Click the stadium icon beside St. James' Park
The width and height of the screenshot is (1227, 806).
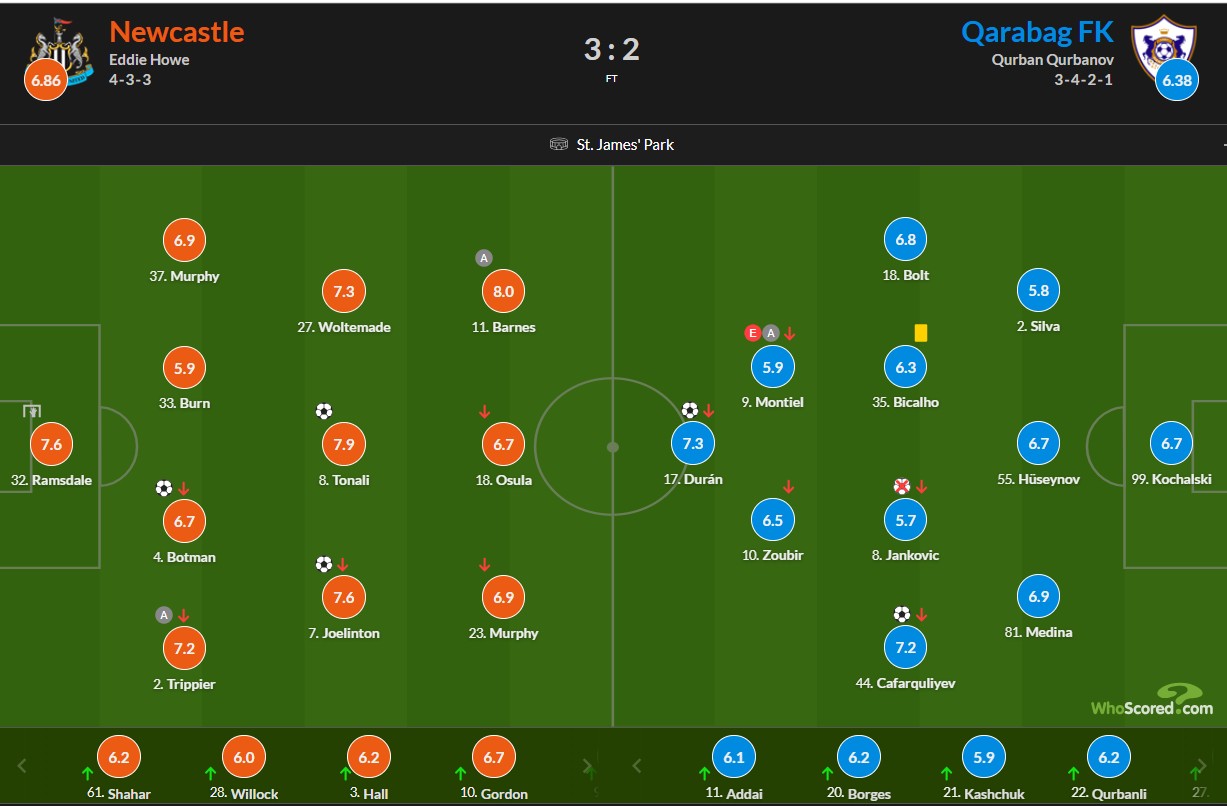click(x=559, y=145)
